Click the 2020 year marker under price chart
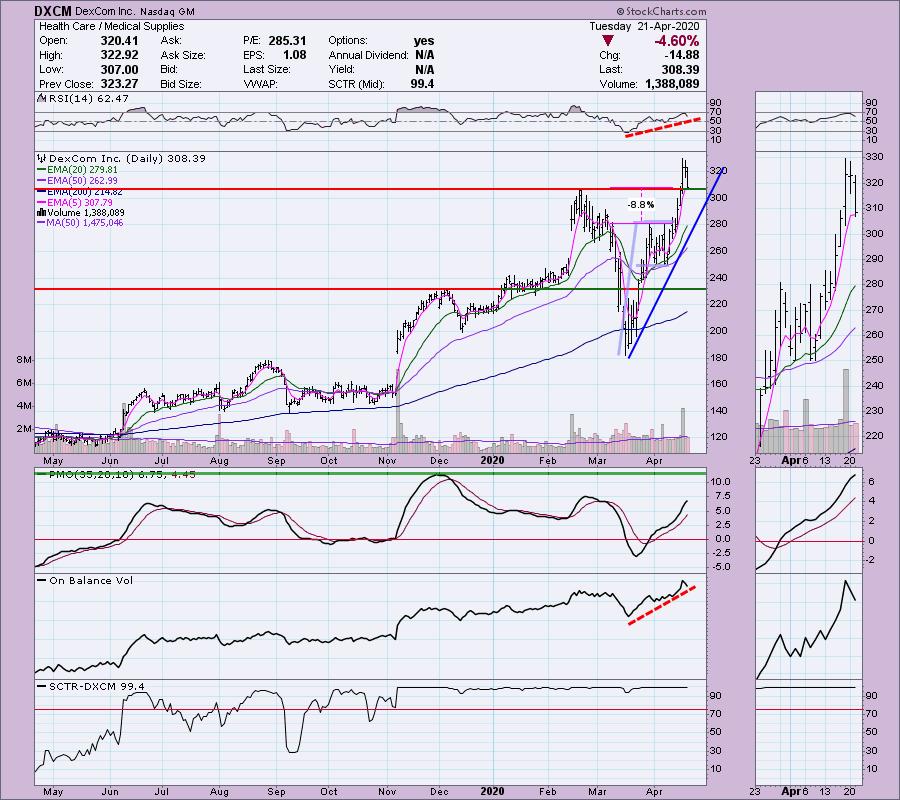 pos(492,460)
